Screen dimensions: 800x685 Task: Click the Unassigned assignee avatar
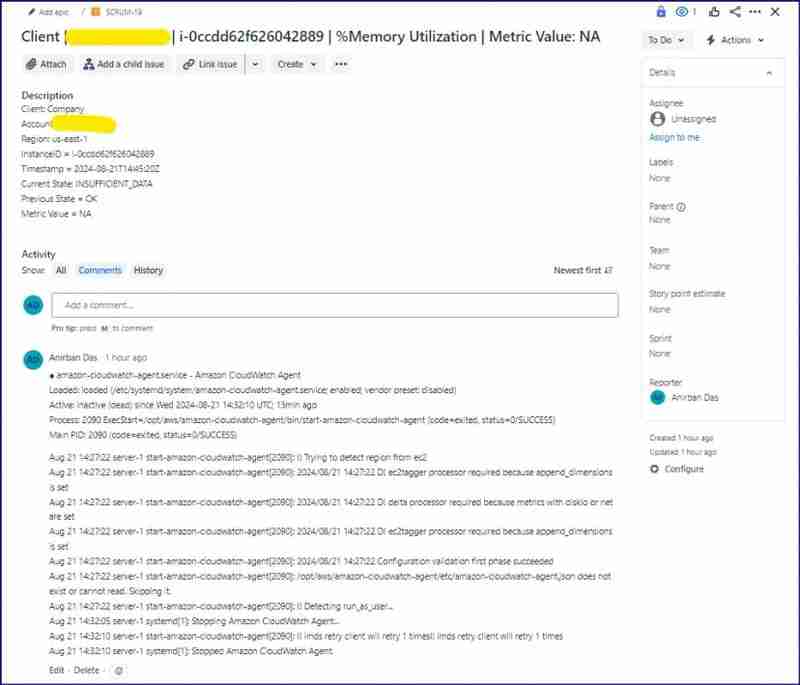(657, 117)
